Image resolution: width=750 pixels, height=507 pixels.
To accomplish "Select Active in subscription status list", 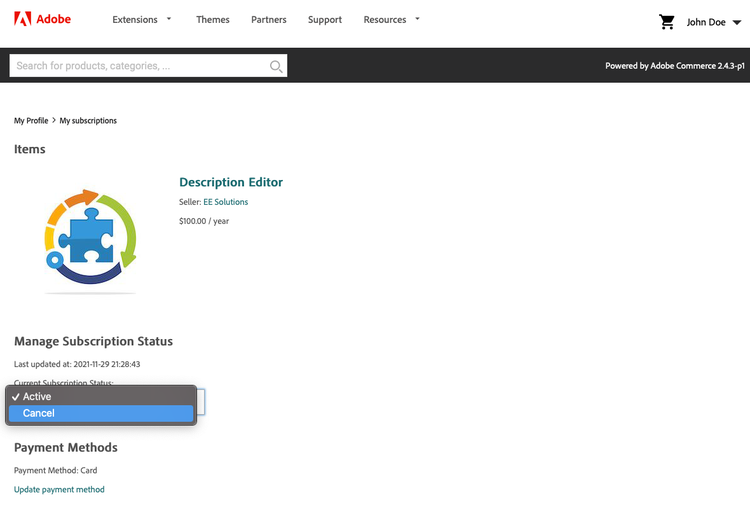I will pos(100,397).
